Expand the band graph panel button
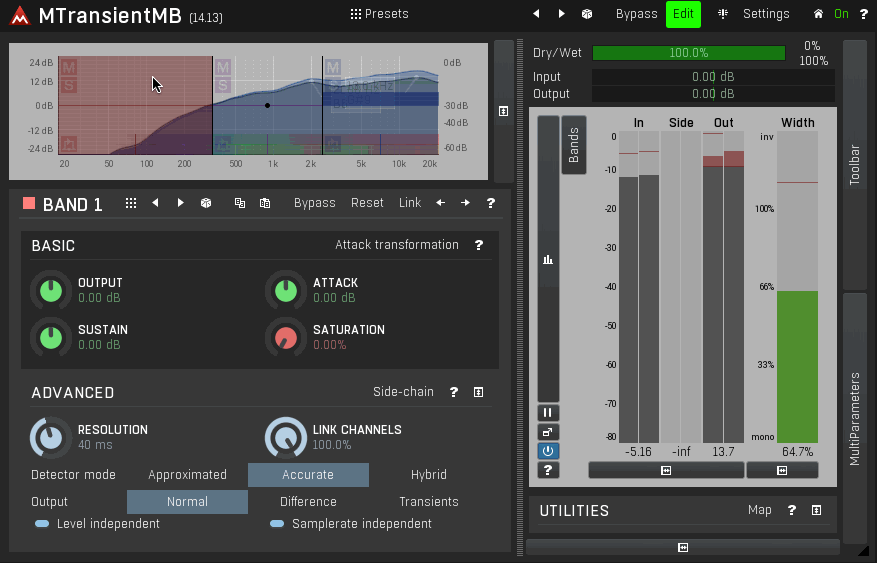Viewport: 877px width, 563px height. coord(503,111)
